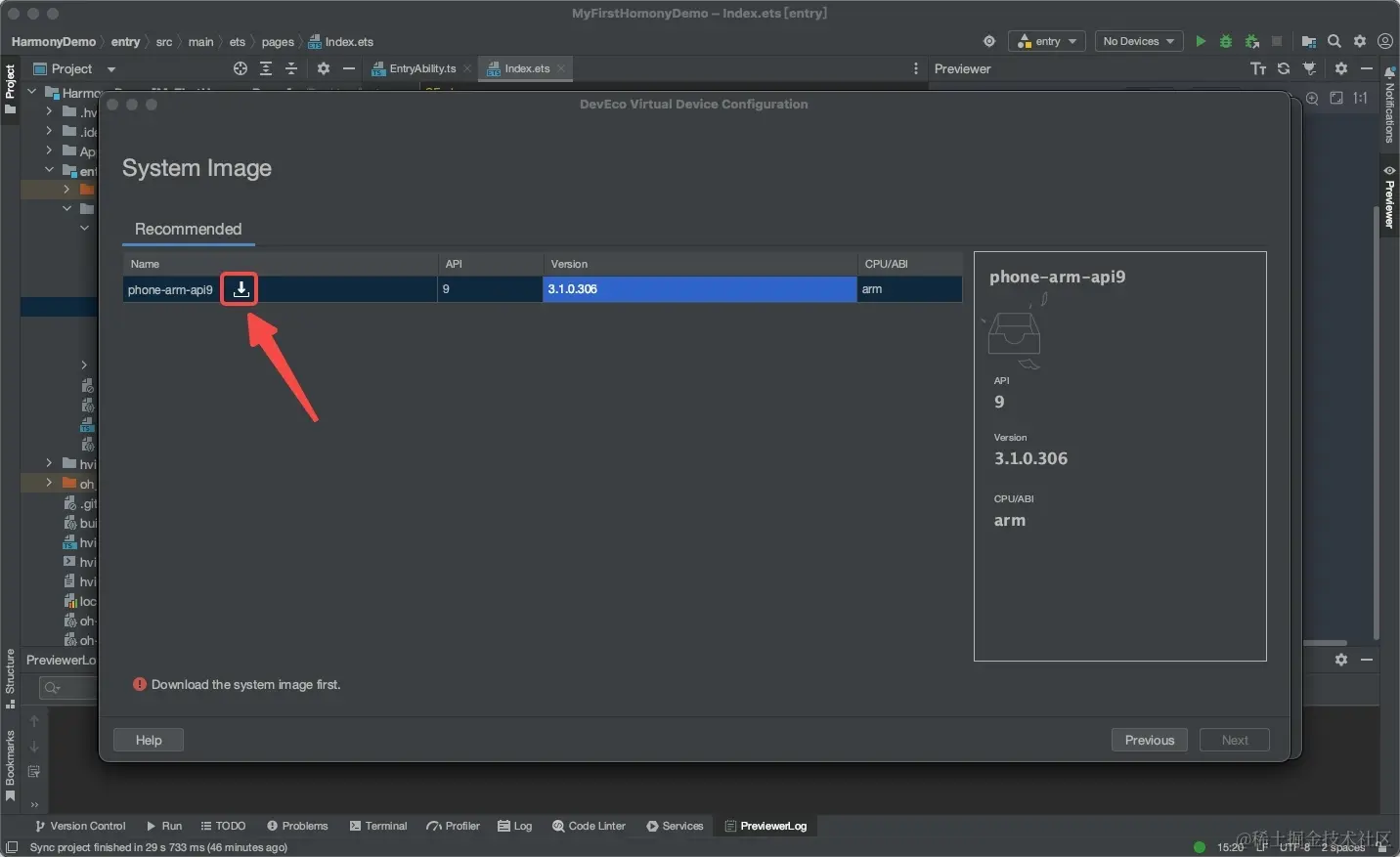Click the target icon left of entry dropdown
Viewport: 1400px width, 857px height.
989,41
